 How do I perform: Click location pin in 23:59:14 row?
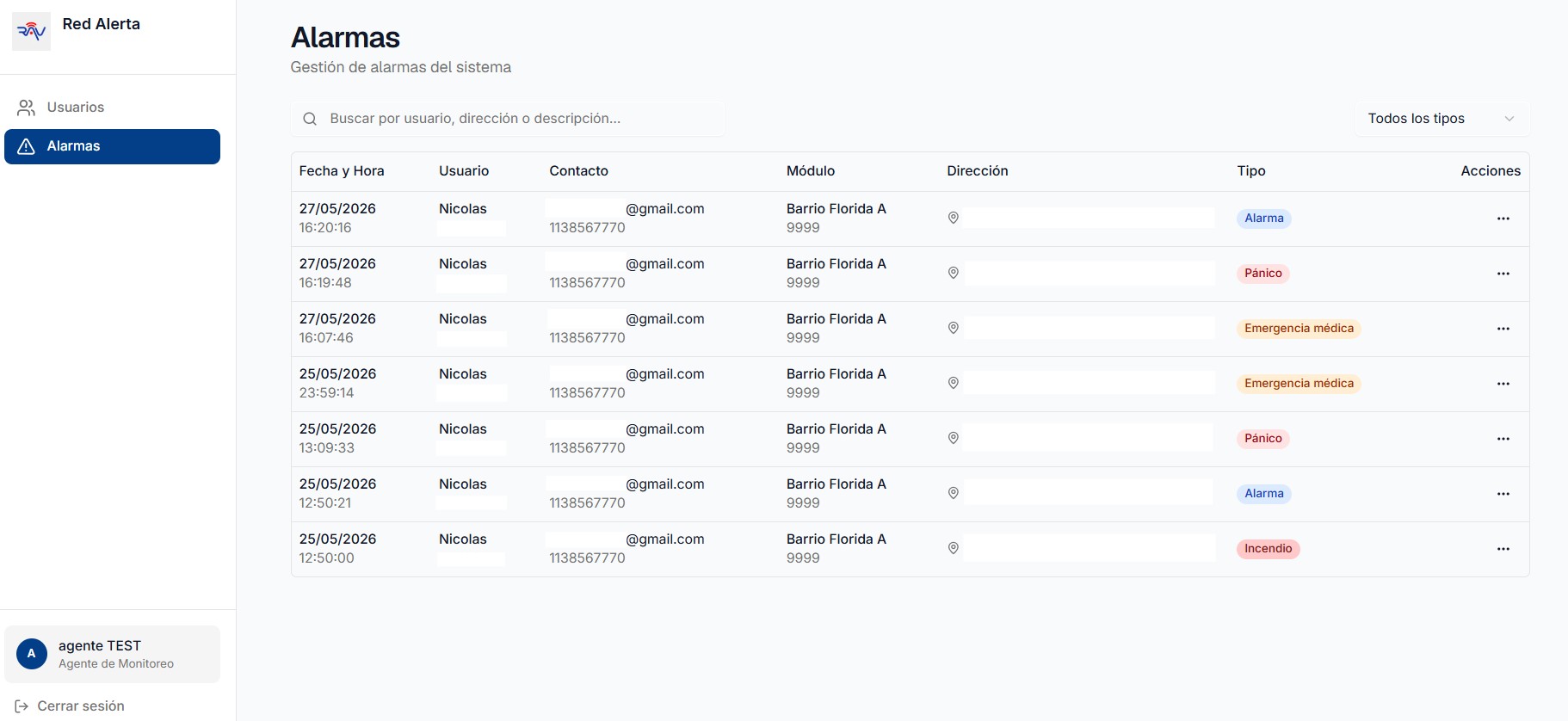(x=953, y=383)
